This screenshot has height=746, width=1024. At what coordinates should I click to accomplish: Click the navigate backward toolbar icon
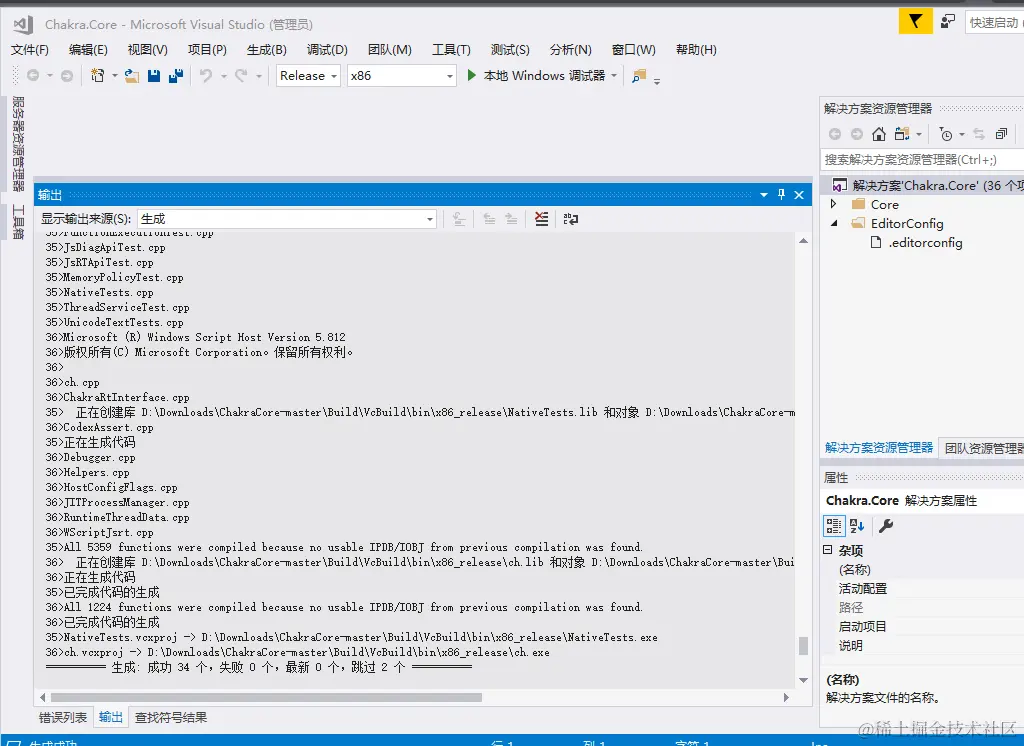[x=33, y=76]
